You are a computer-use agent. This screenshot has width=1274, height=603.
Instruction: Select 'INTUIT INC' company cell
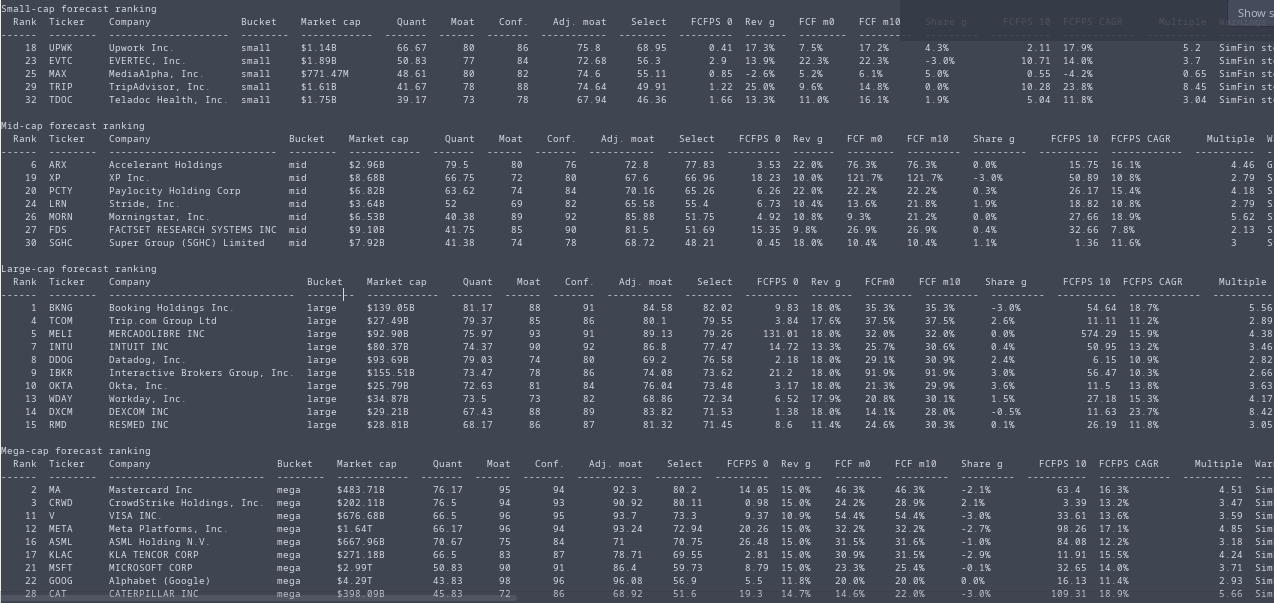pos(138,347)
